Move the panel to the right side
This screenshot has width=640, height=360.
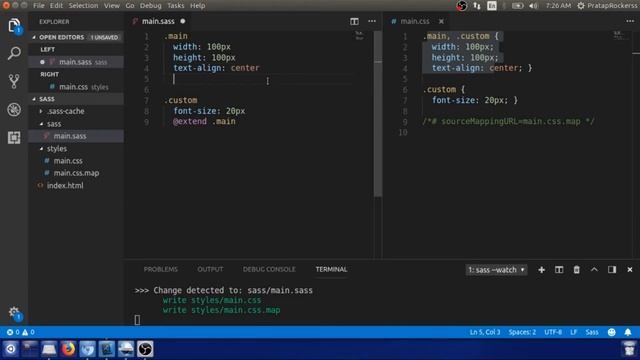[612, 269]
